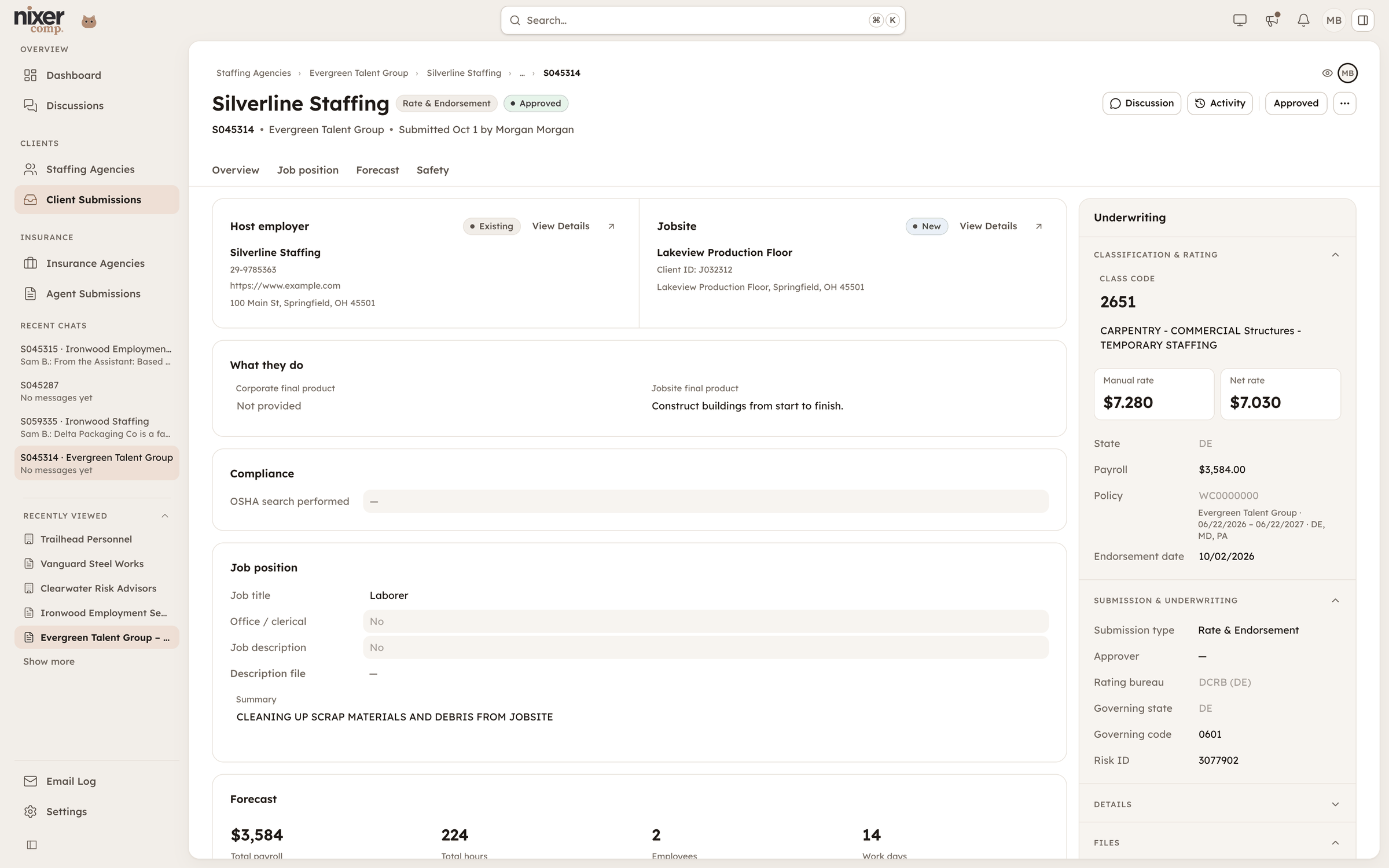Switch to Forecast tab
Screen dimensions: 1389x868
377,170
